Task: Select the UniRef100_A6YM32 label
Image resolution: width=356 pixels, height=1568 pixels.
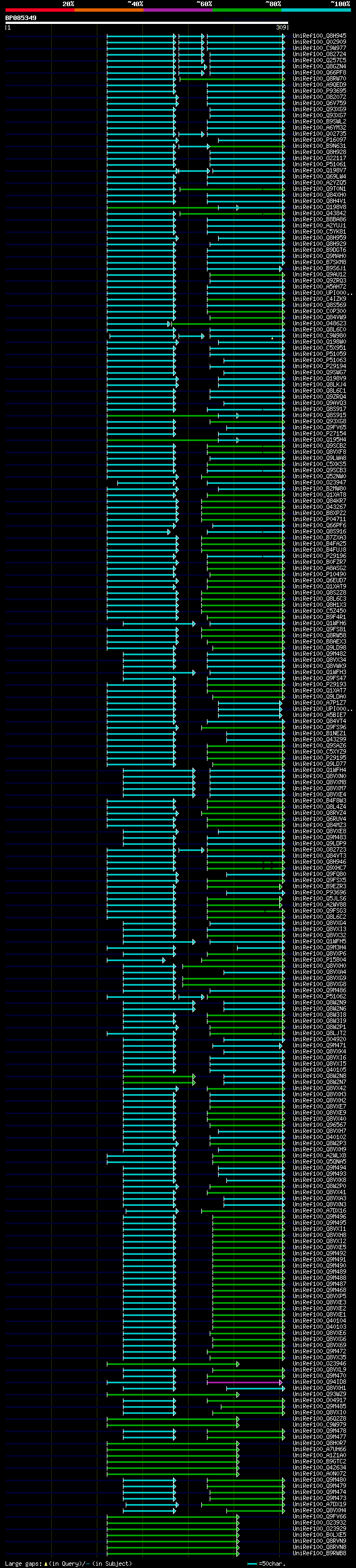Action: click(x=319, y=128)
